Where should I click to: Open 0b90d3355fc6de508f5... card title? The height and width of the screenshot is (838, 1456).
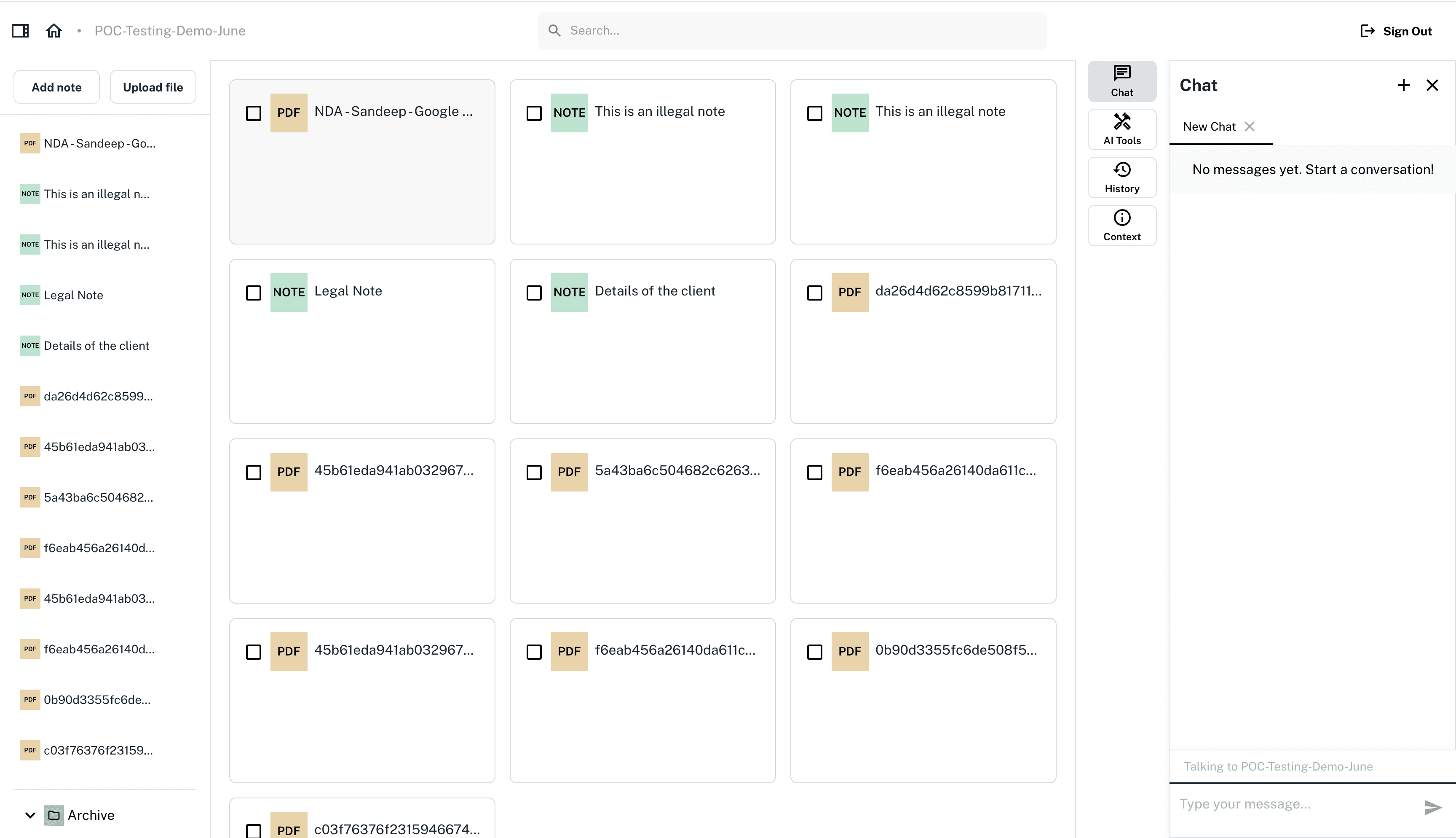pos(956,650)
